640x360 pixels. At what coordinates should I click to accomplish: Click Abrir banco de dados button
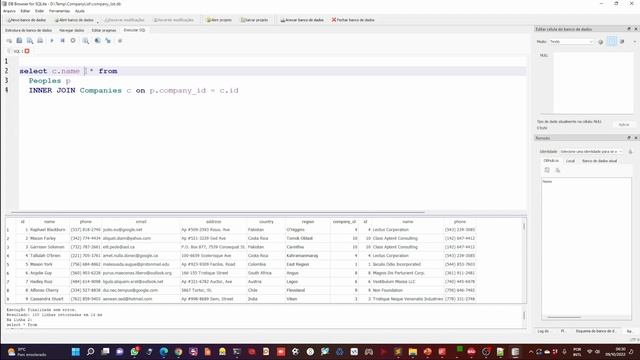[74, 20]
